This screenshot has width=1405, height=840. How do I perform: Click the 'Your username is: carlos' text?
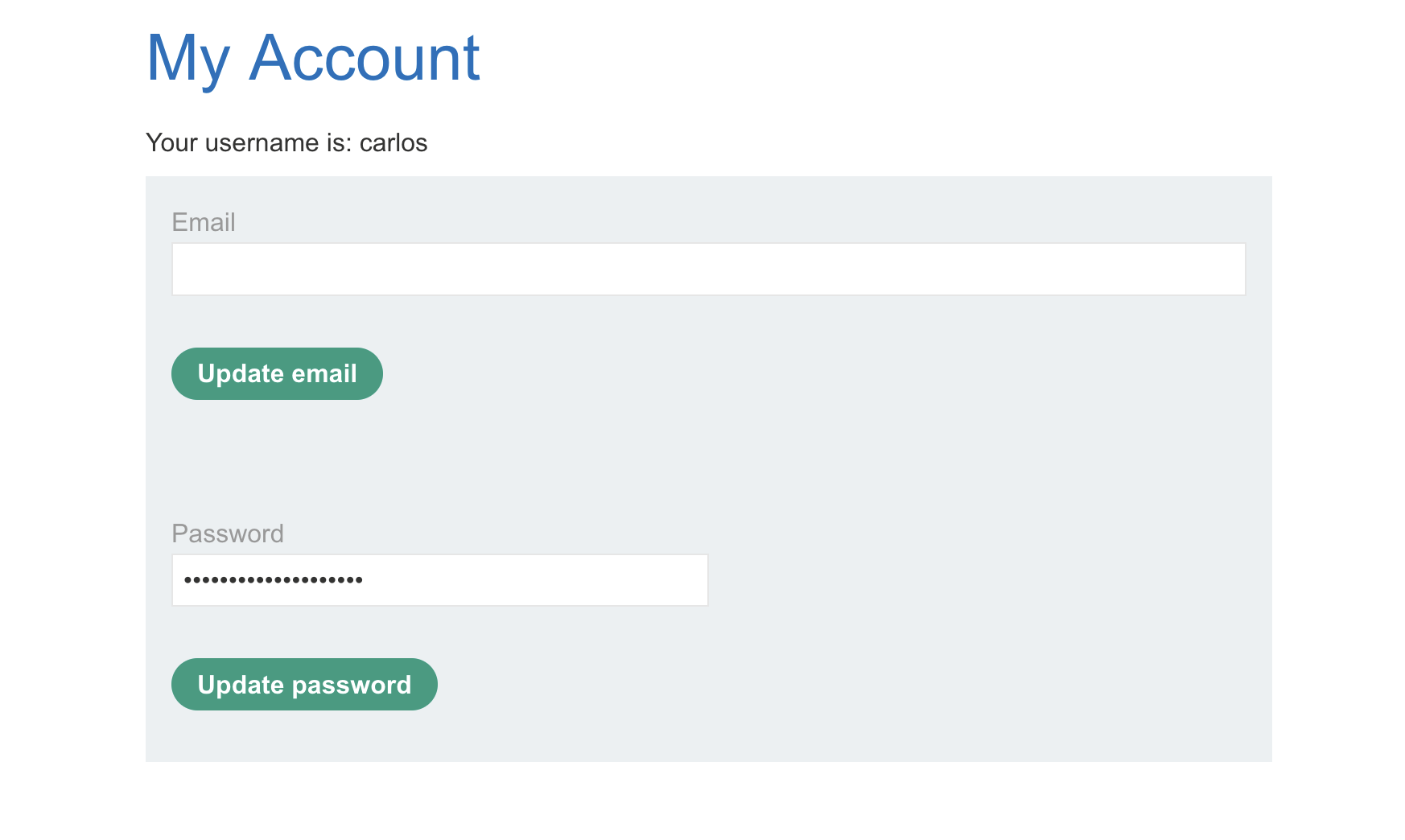[x=286, y=142]
